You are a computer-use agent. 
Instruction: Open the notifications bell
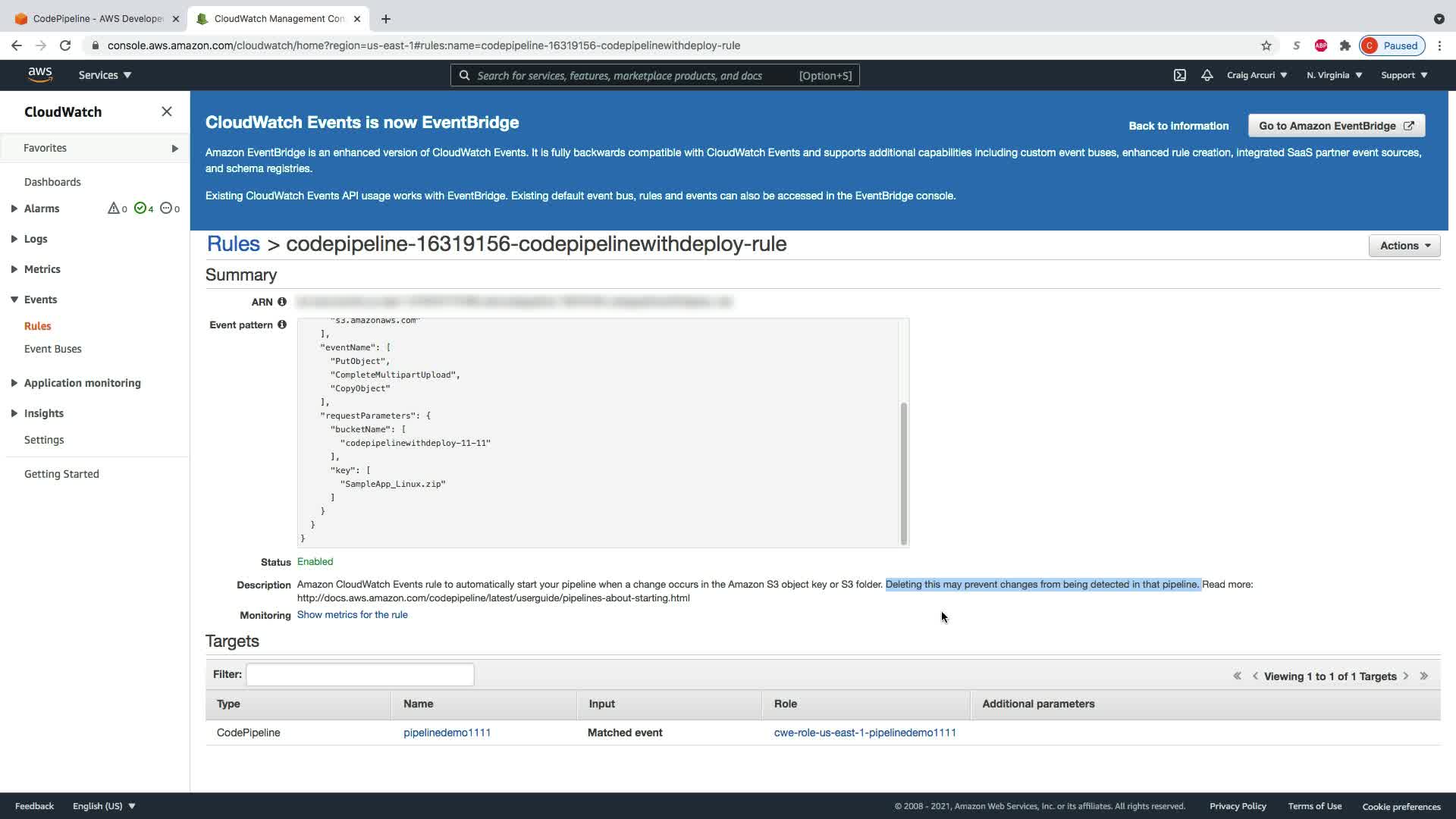[1207, 75]
